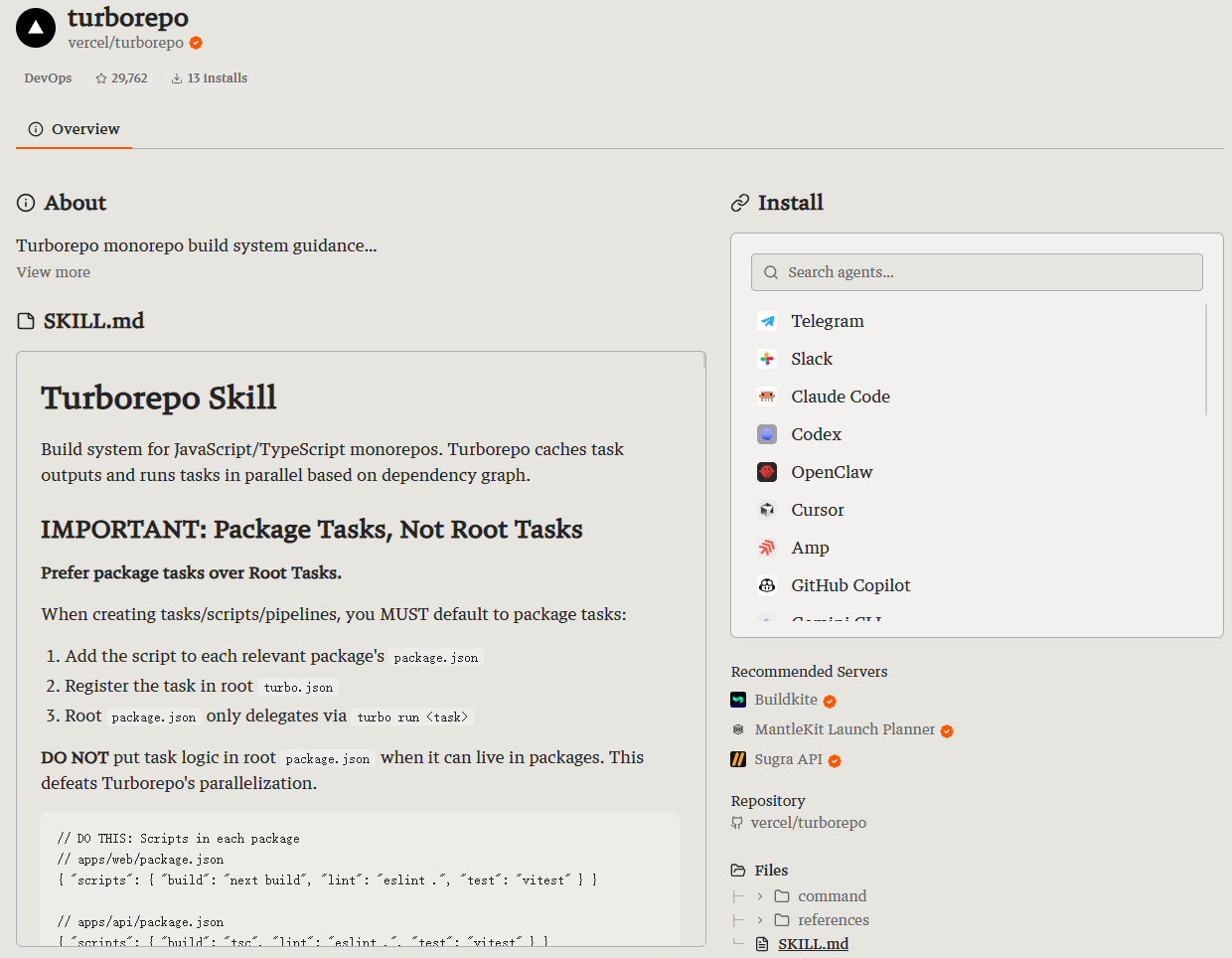Open the references folder in Files tree
Screen dimensions: 1232x958
click(833, 920)
